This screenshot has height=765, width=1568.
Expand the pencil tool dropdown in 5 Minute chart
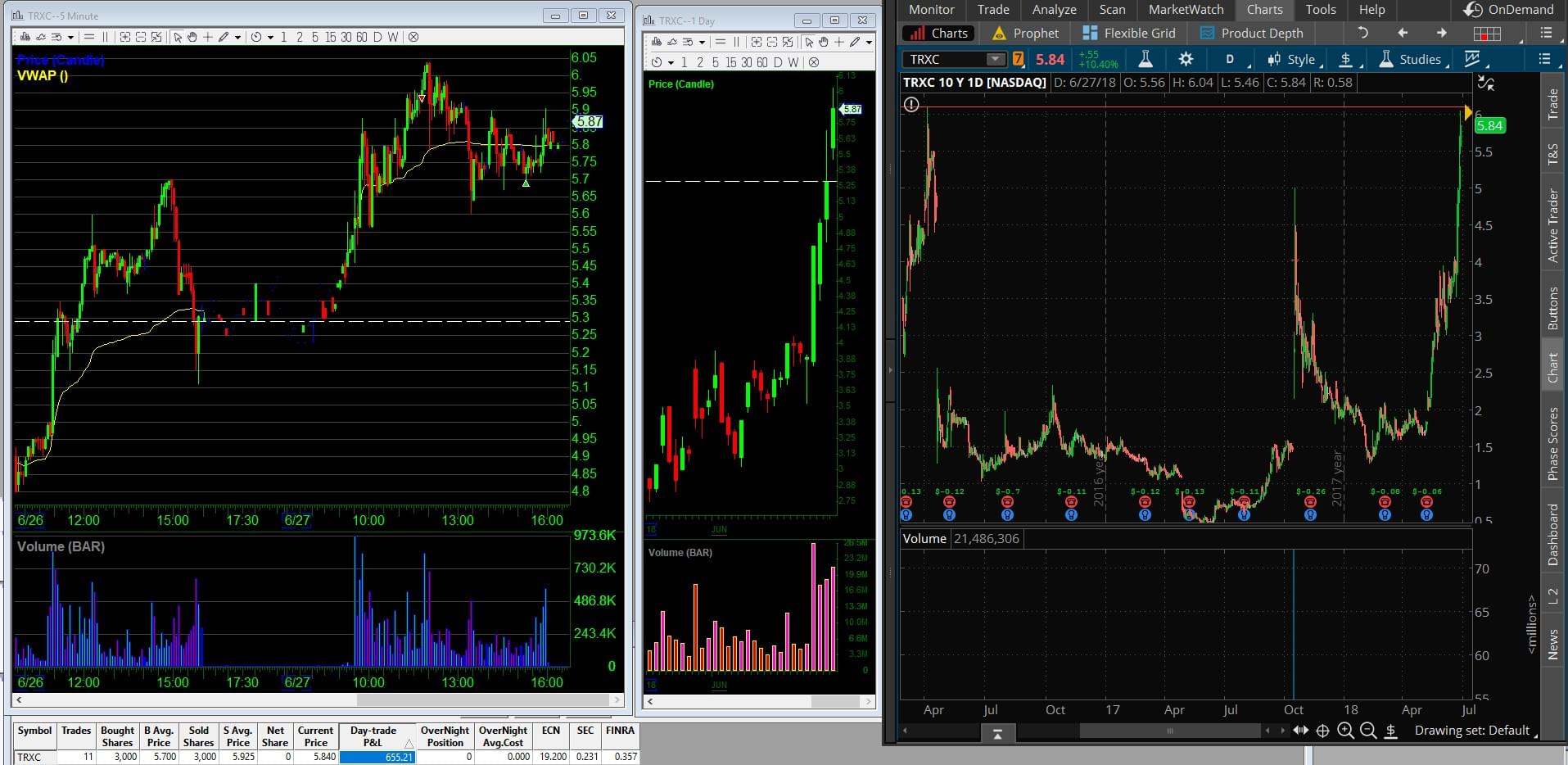(237, 37)
